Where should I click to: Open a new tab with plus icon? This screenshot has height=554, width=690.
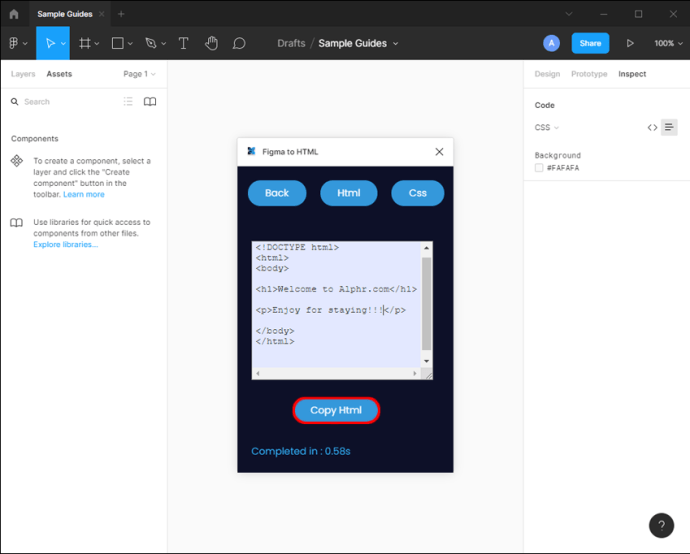pos(121,14)
